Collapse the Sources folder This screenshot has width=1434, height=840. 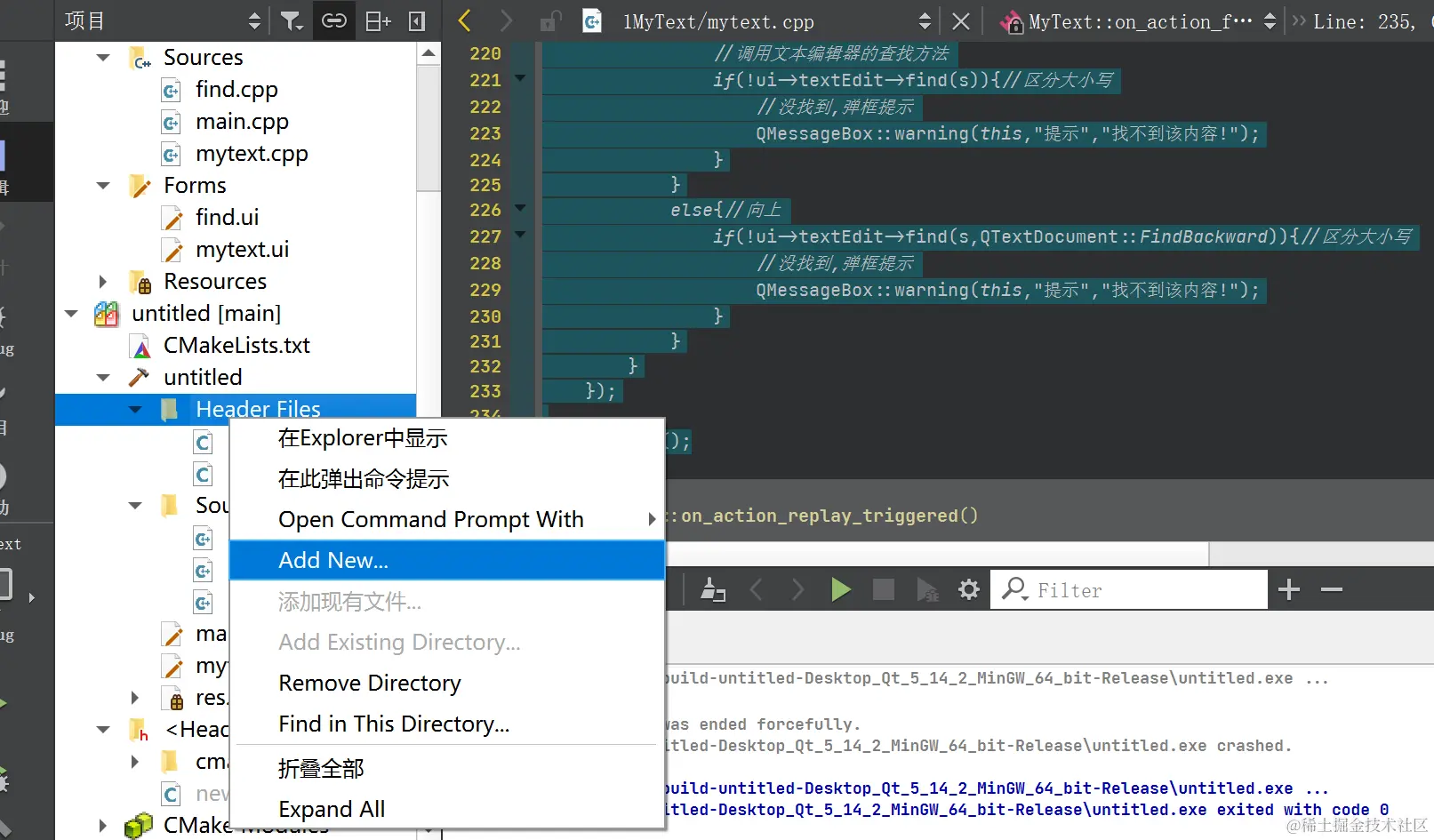[x=103, y=58]
